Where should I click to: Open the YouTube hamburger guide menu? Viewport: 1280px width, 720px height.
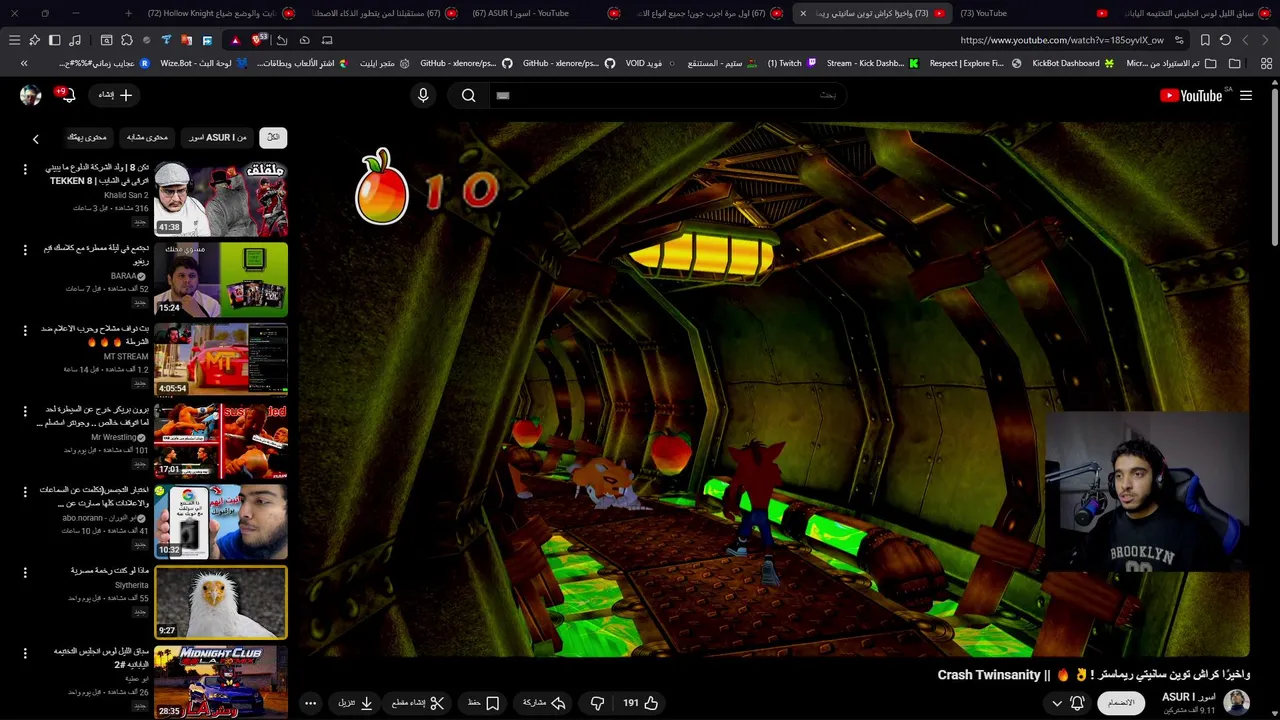click(1246, 95)
